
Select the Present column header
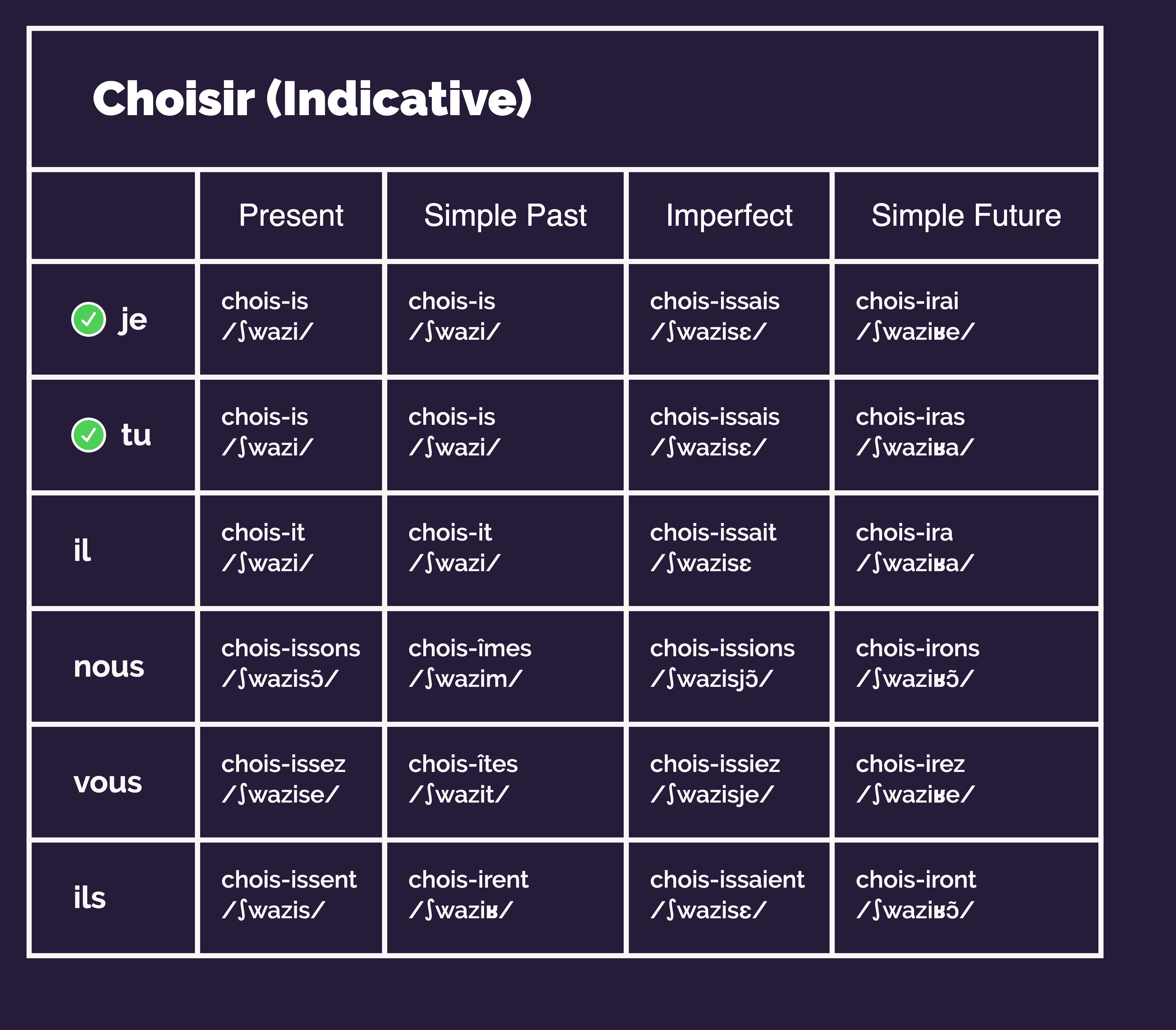click(291, 216)
